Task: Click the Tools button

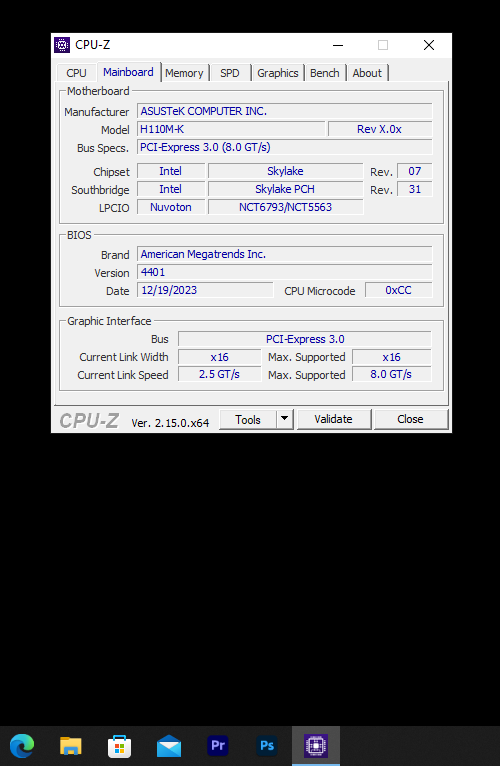Action: pos(248,419)
